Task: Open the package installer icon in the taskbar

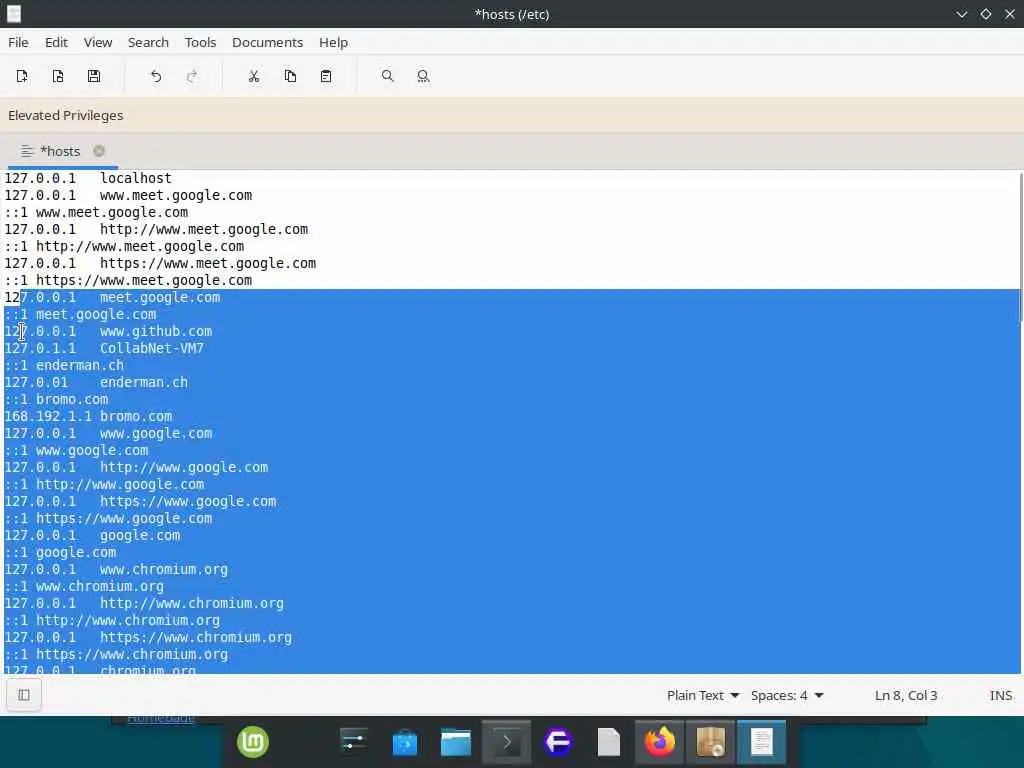Action: (x=711, y=743)
